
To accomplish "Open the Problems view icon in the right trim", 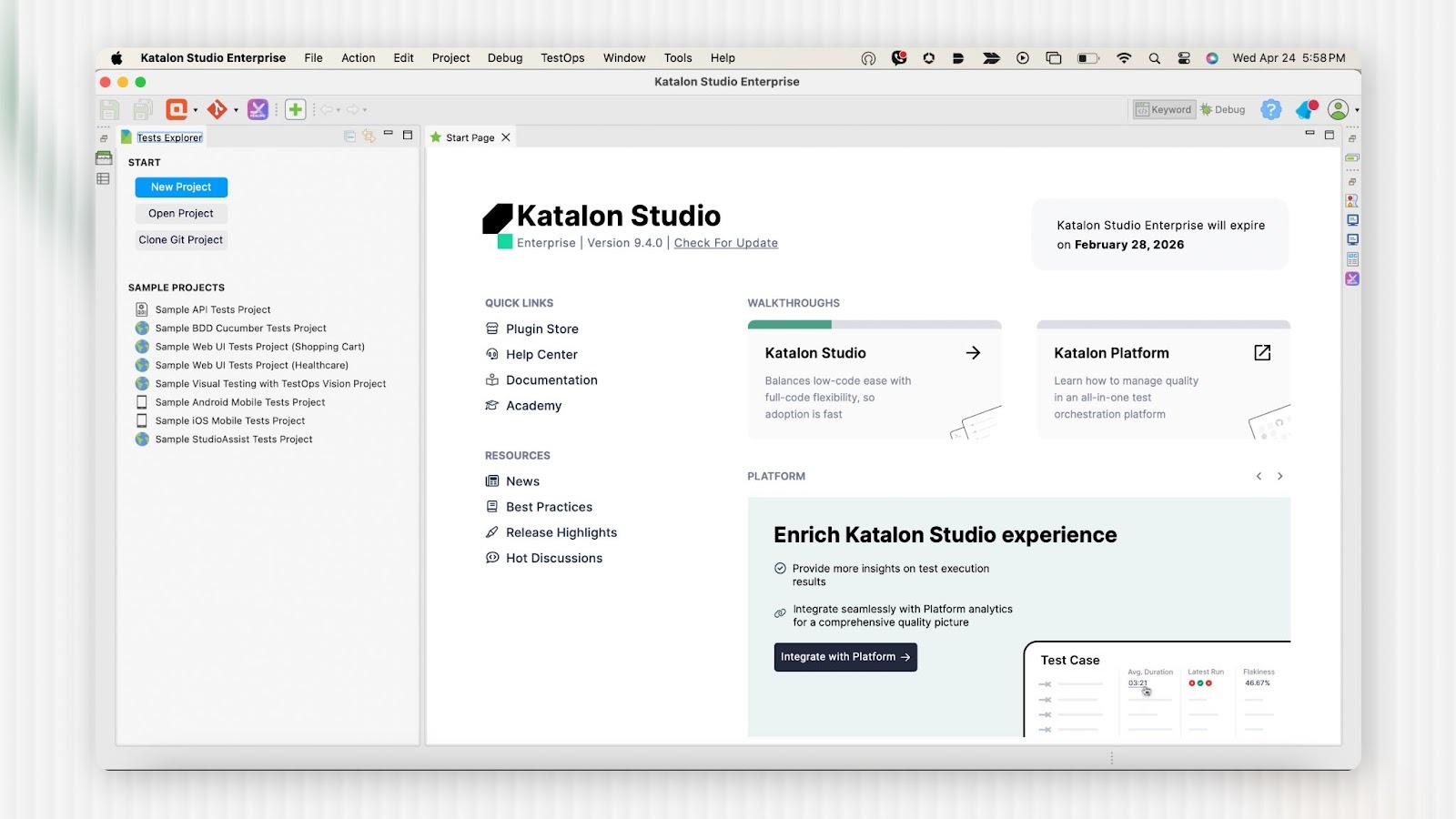I will (x=1352, y=200).
